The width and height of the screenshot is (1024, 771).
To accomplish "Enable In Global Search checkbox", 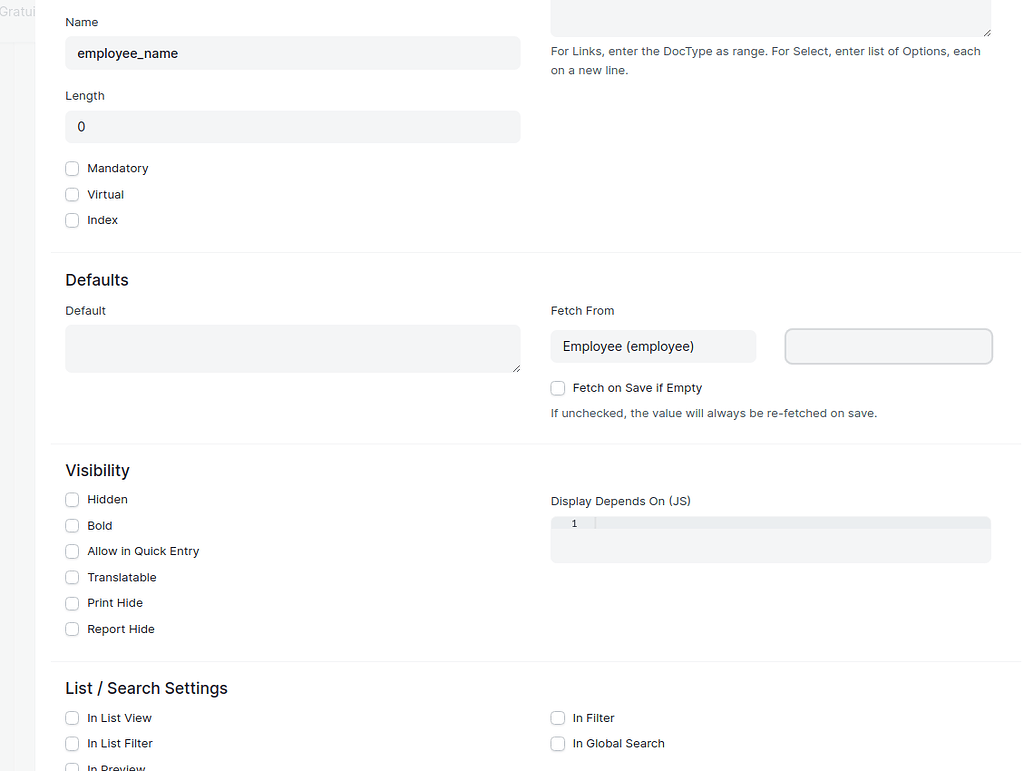I will [x=558, y=744].
